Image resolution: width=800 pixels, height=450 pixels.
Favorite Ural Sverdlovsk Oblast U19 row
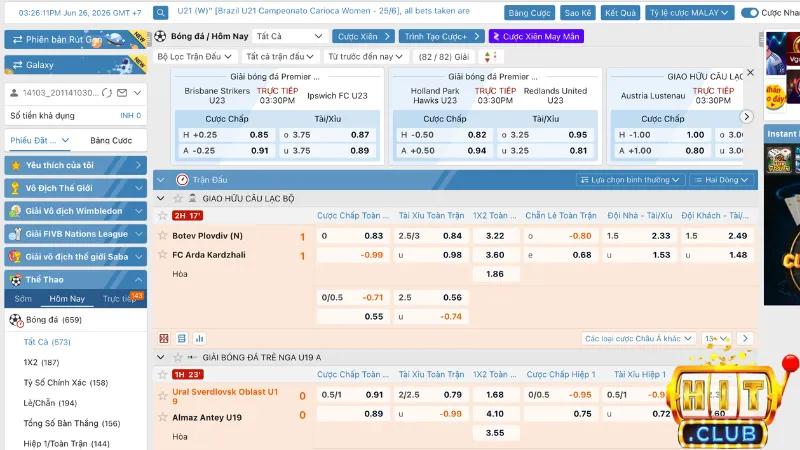coord(162,395)
